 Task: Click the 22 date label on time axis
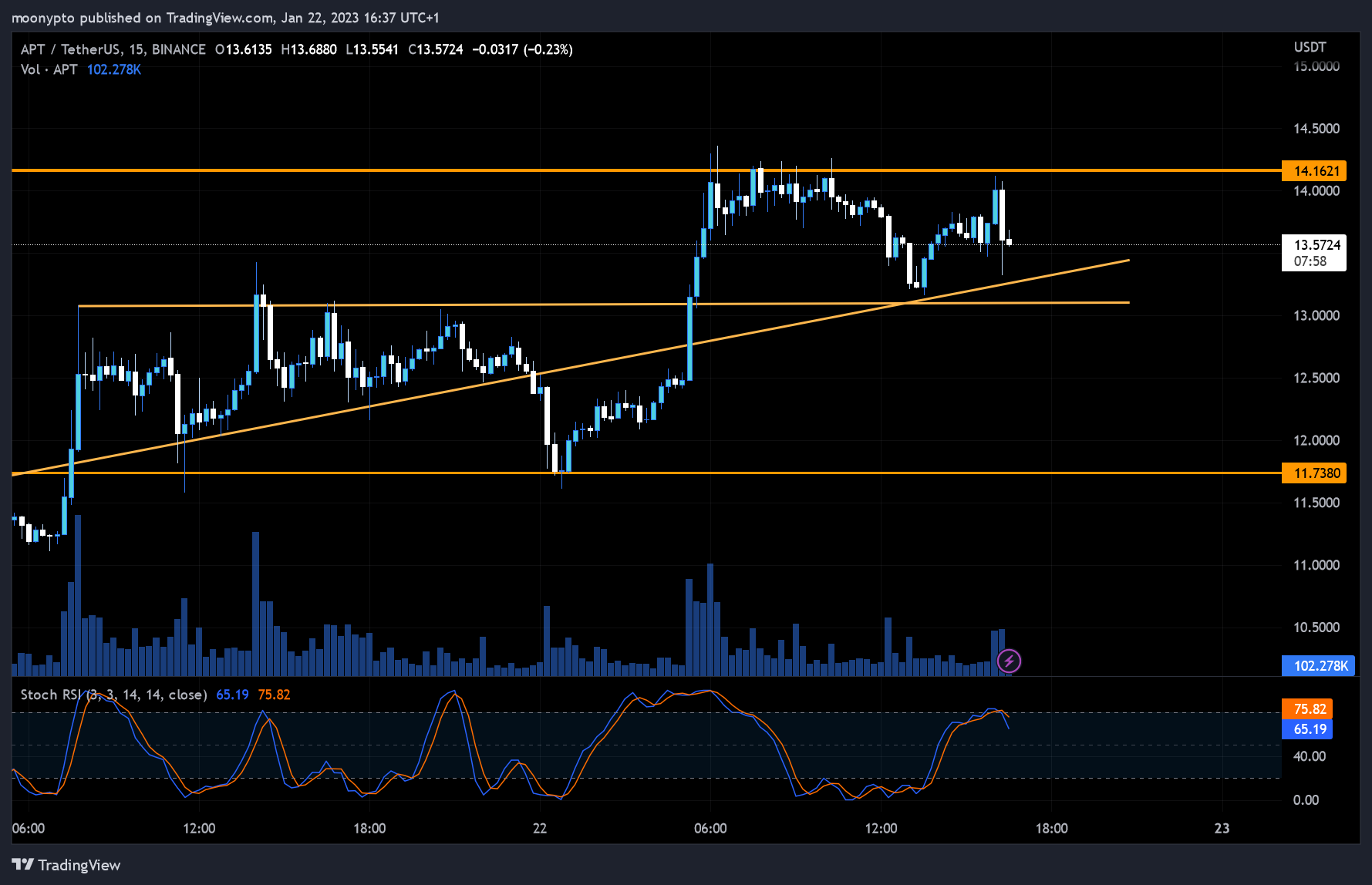539,828
